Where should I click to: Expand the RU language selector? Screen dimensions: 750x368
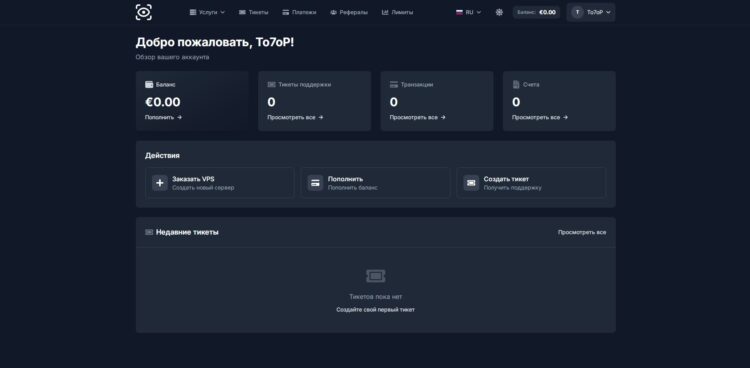[x=468, y=12]
